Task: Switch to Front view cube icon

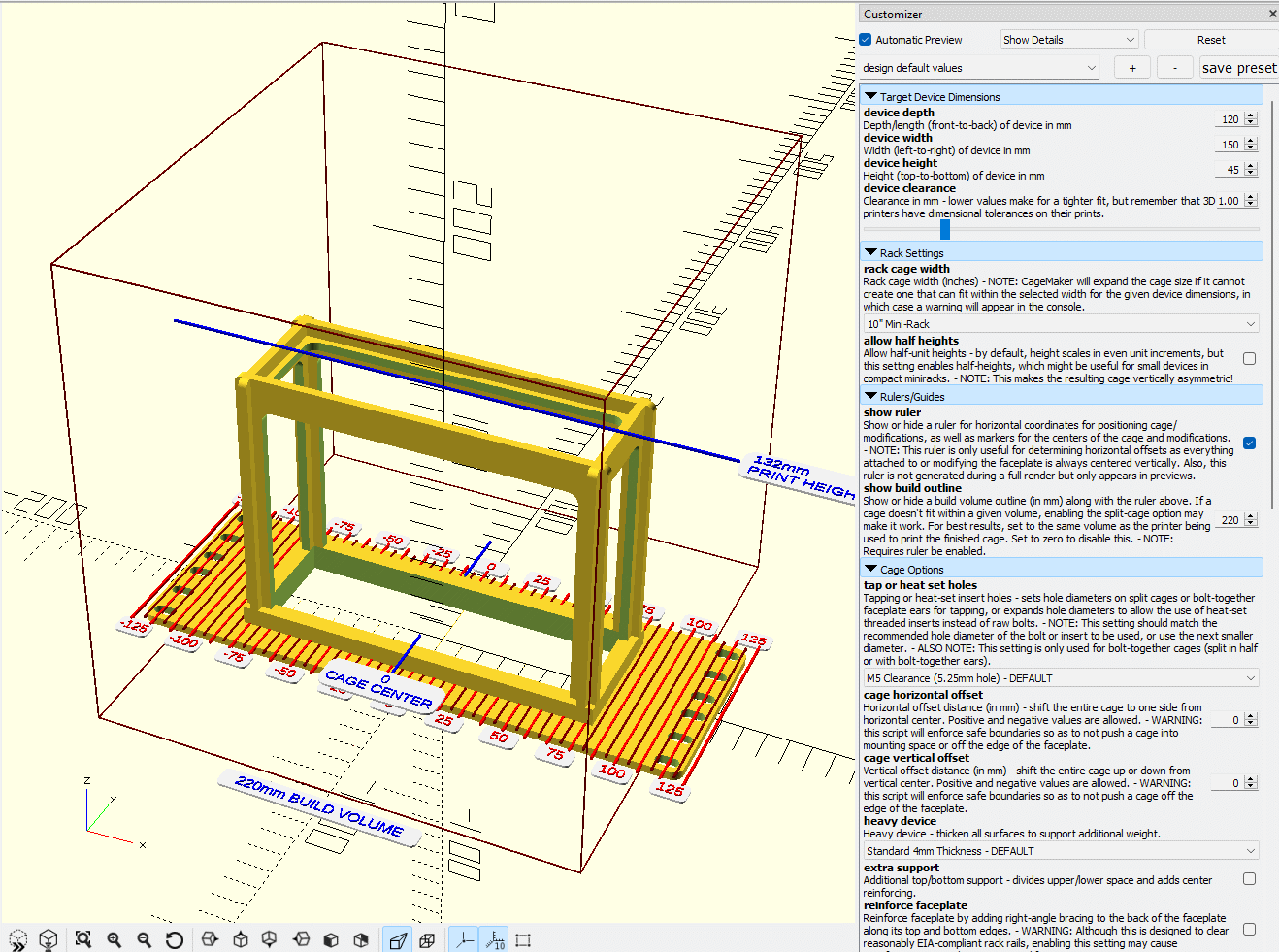Action: 331,939
